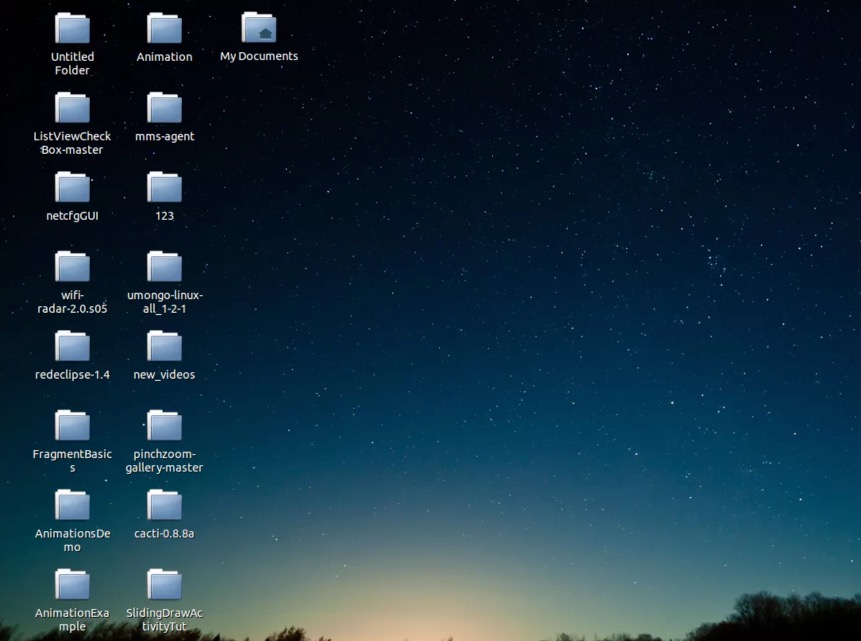Click the "ListViewCheckBox-master" label text
Image resolution: width=861 pixels, height=641 pixels.
click(x=72, y=143)
